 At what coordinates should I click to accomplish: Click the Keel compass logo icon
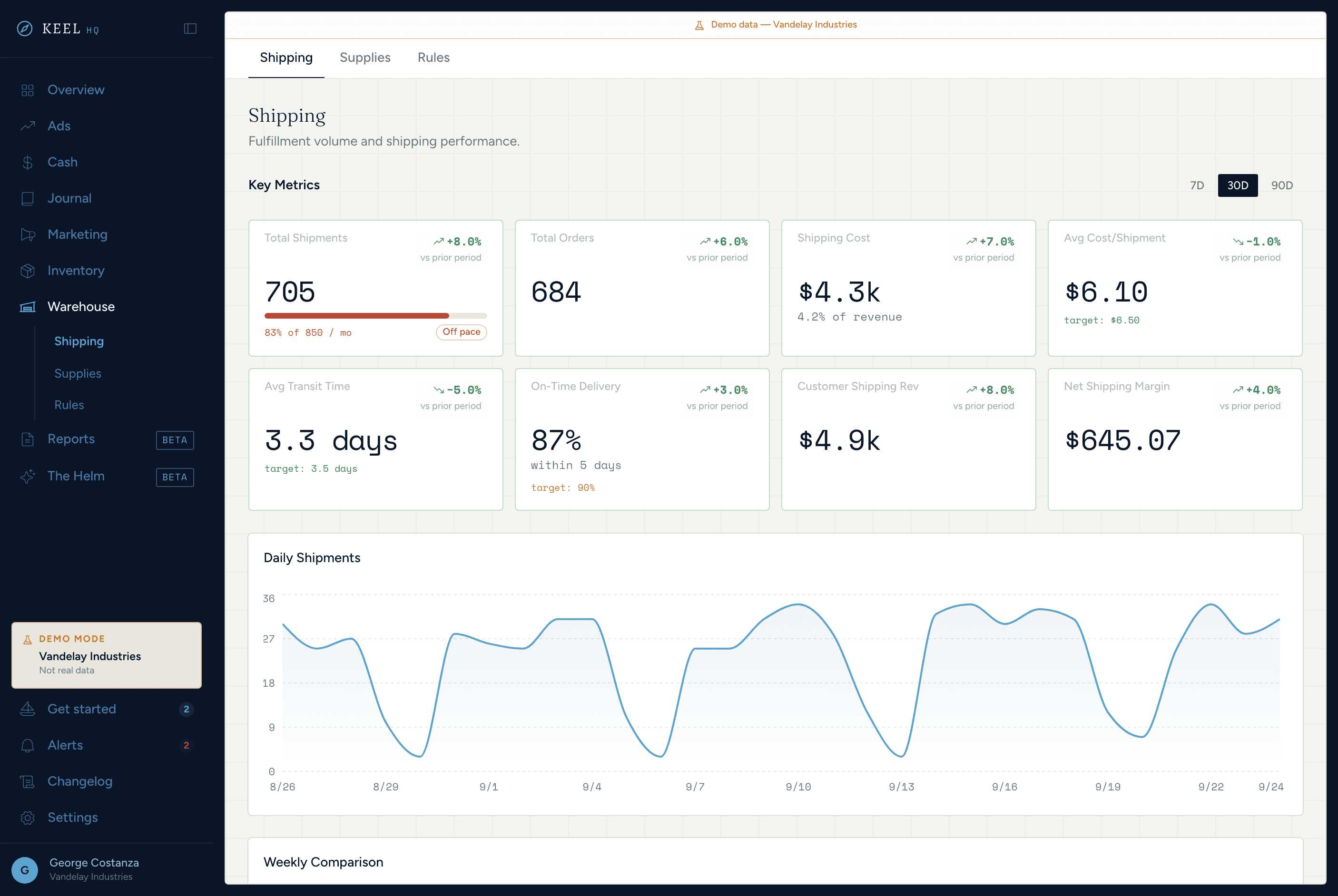pyautogui.click(x=25, y=29)
